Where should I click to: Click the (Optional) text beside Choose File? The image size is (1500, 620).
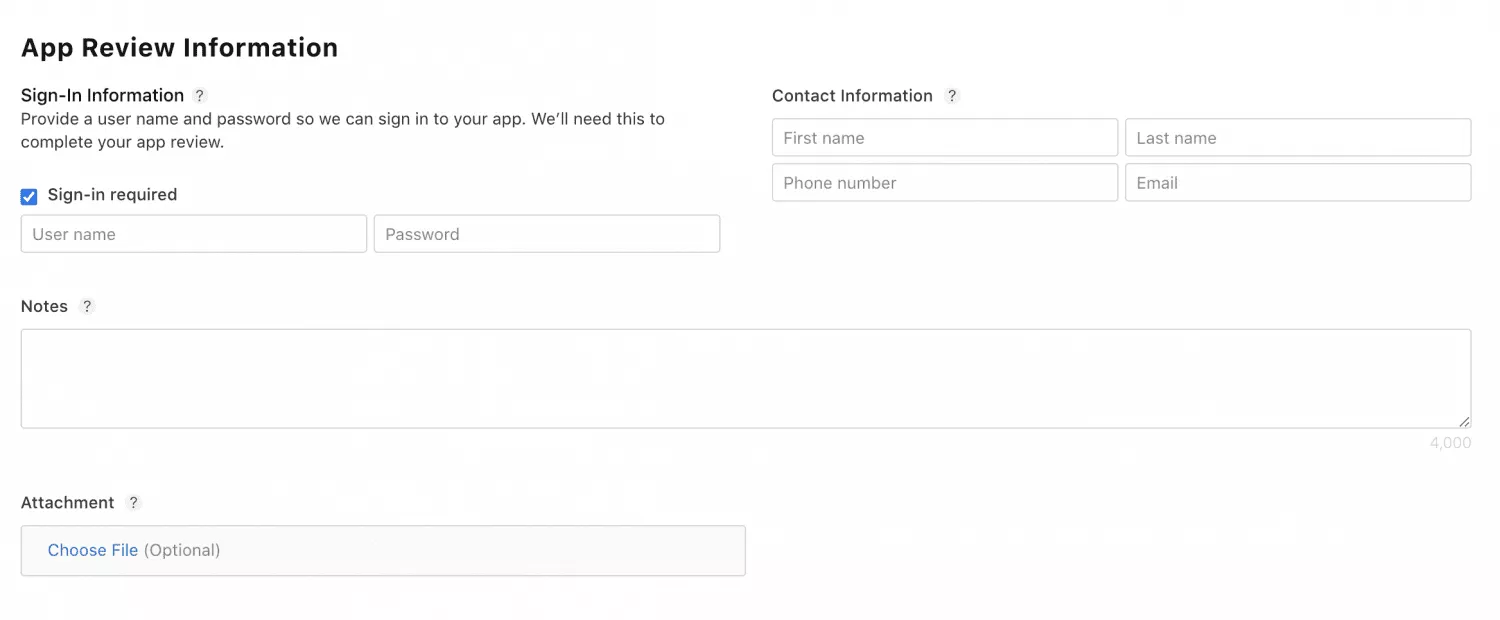[182, 550]
